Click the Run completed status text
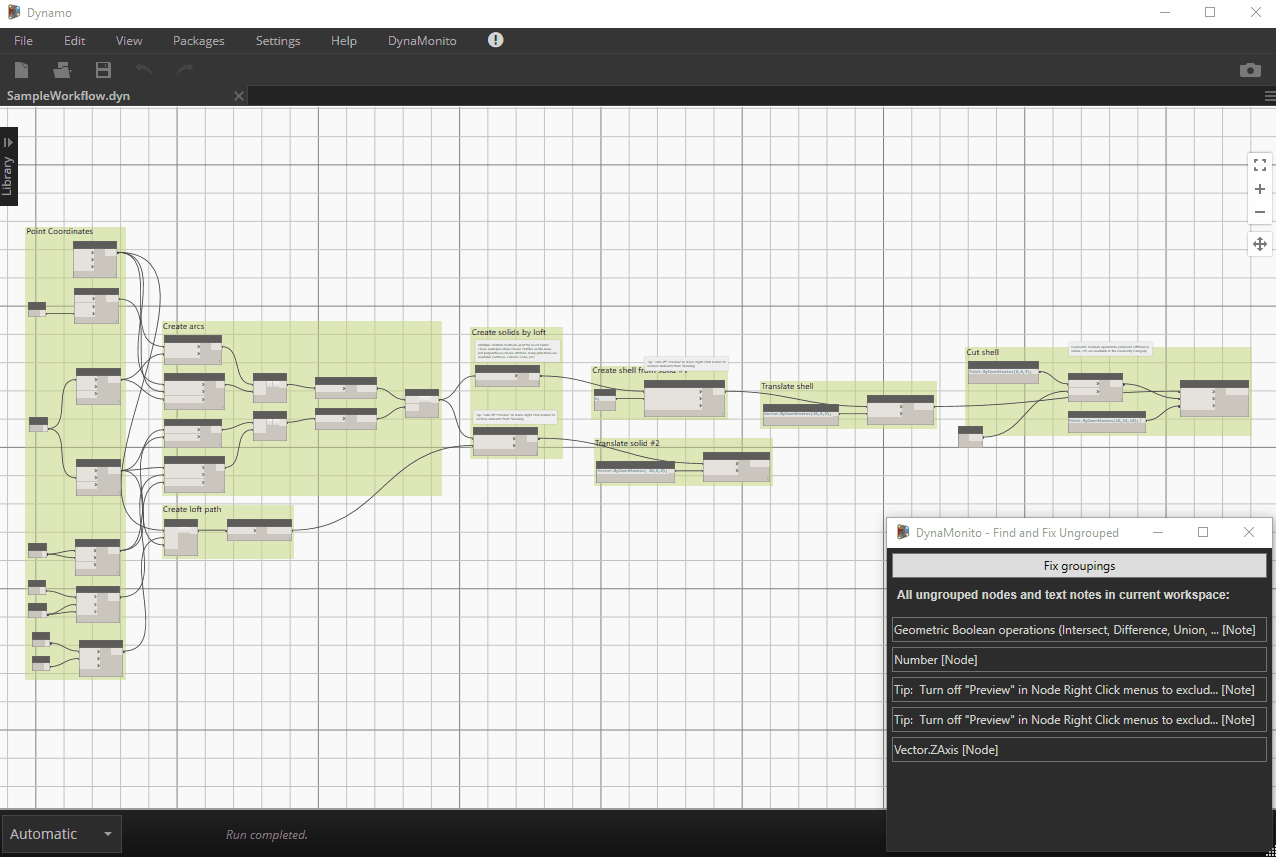Screen dimensions: 1276x857 click(267, 834)
